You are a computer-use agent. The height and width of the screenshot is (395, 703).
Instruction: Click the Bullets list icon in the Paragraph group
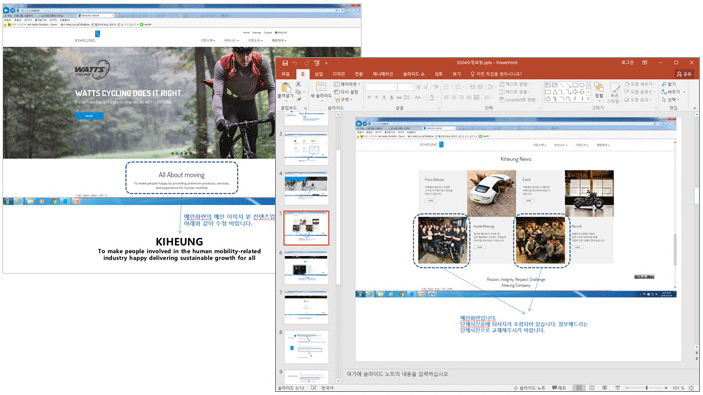pyautogui.click(x=447, y=87)
